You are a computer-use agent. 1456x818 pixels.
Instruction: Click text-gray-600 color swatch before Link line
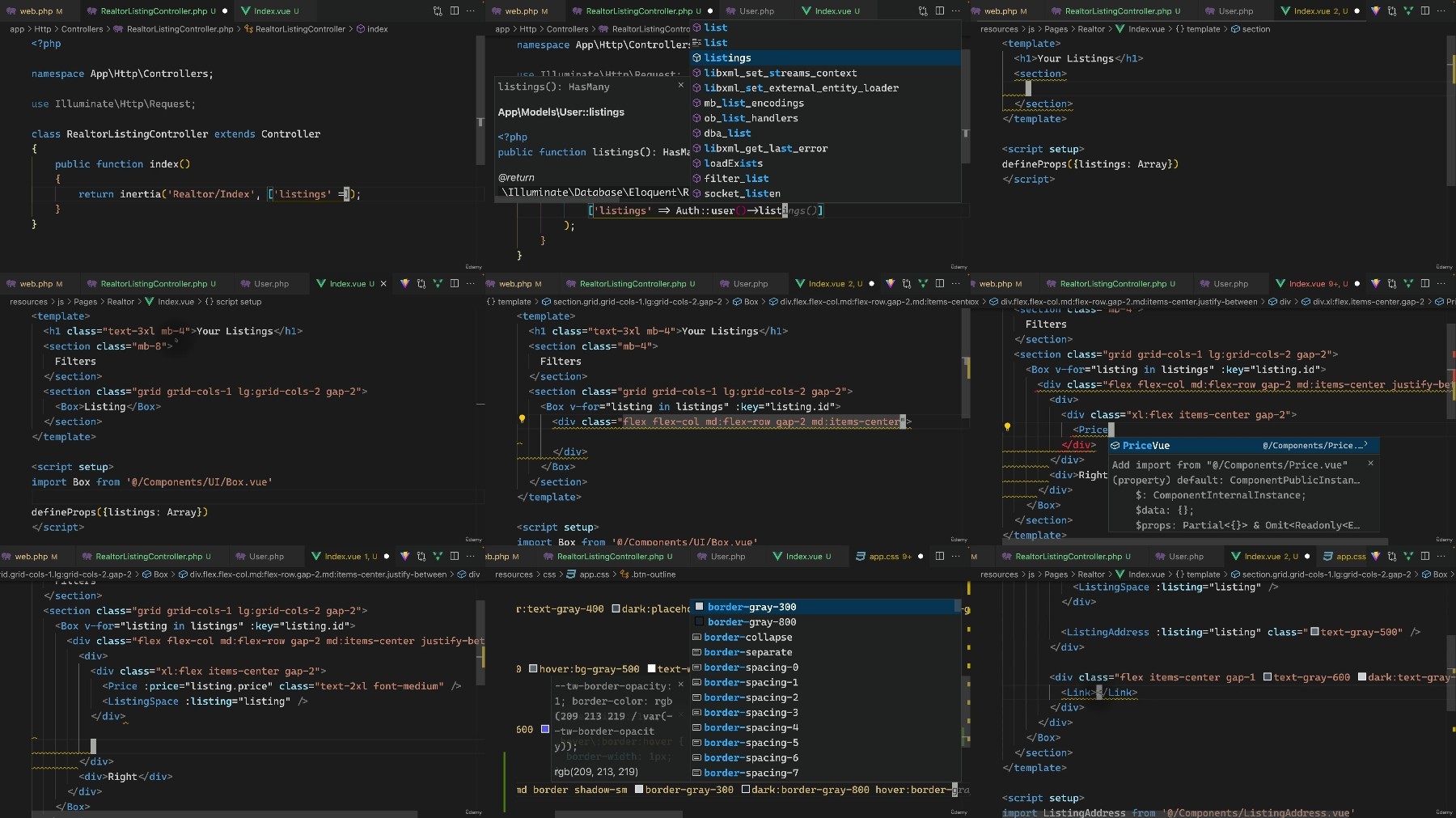pyautogui.click(x=1268, y=677)
